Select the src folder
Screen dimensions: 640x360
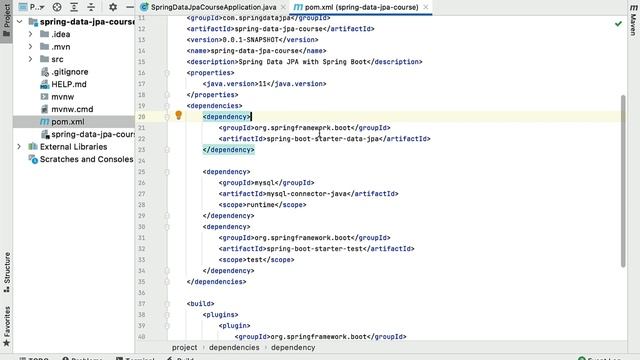tap(57, 59)
